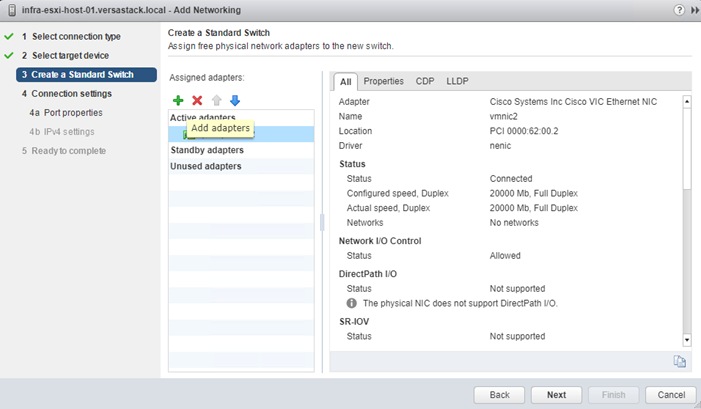The image size is (701, 409).
Task: Click the driver value nenic
Action: click(500, 146)
